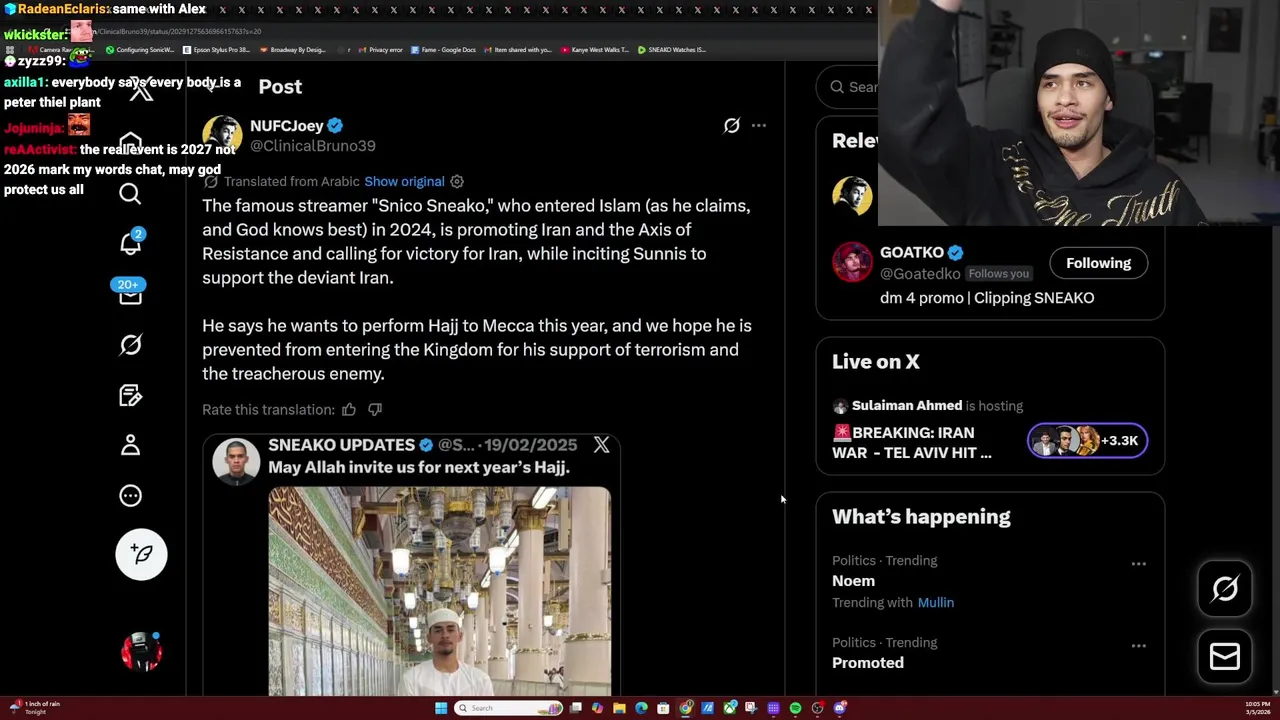Rate translation thumbs up
The image size is (1280, 720).
[349, 409]
